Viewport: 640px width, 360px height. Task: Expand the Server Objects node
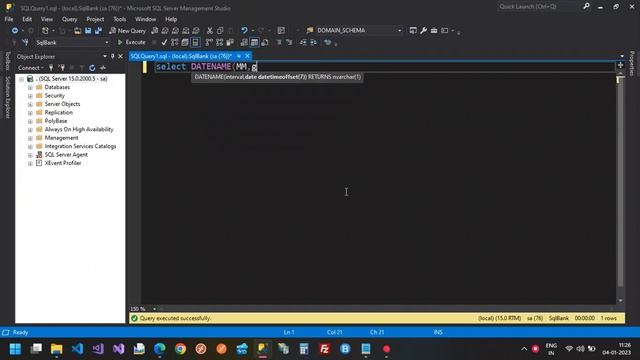[x=30, y=104]
